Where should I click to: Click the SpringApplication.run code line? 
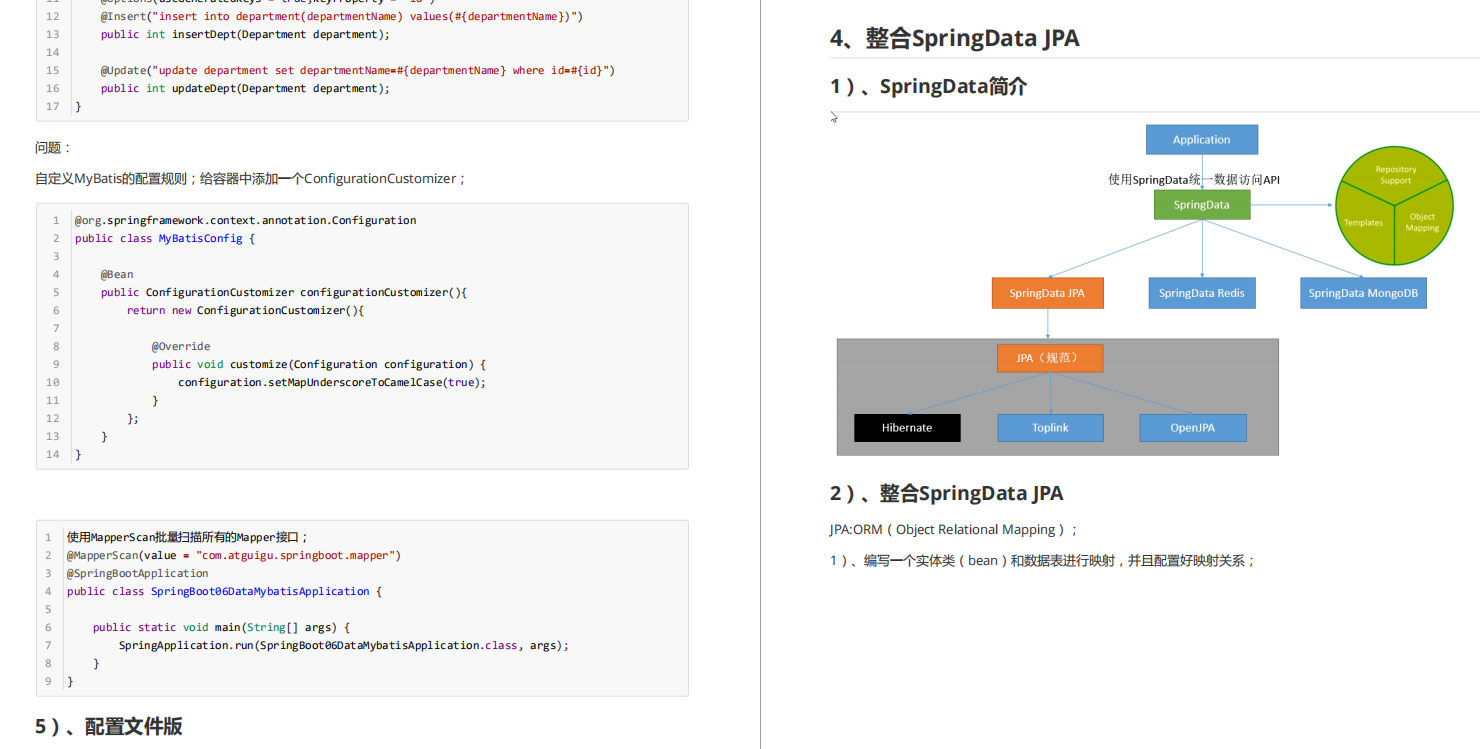(x=344, y=645)
